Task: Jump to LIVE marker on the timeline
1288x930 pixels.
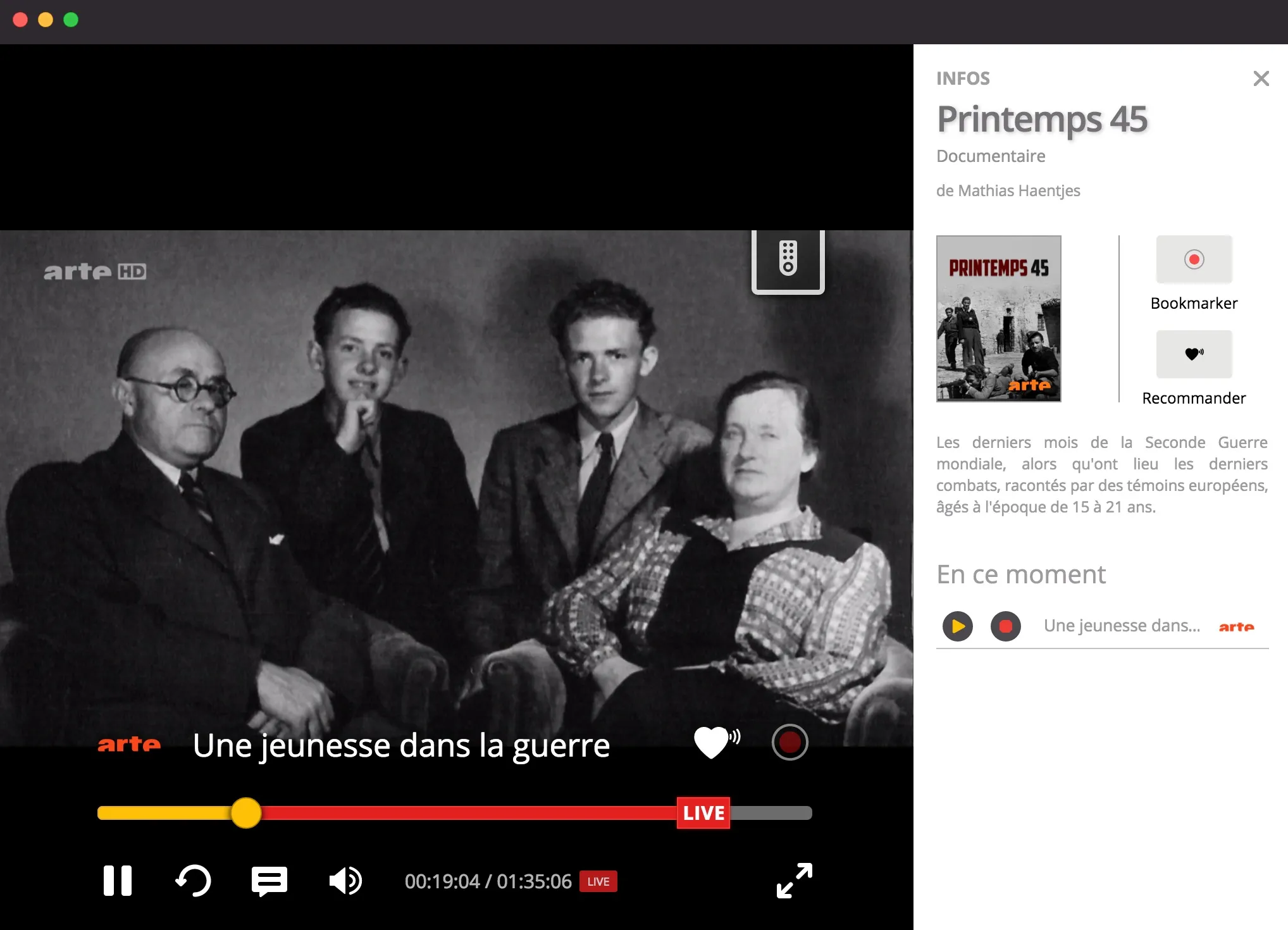Action: click(x=703, y=813)
